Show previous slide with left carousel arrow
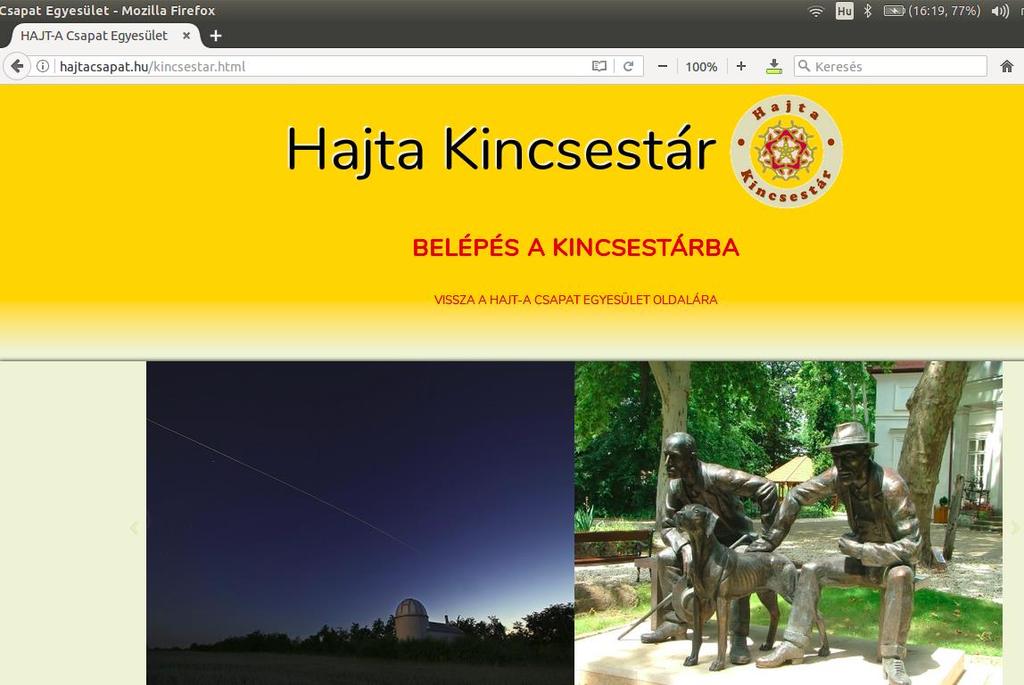The height and width of the screenshot is (685, 1024). 135,528
